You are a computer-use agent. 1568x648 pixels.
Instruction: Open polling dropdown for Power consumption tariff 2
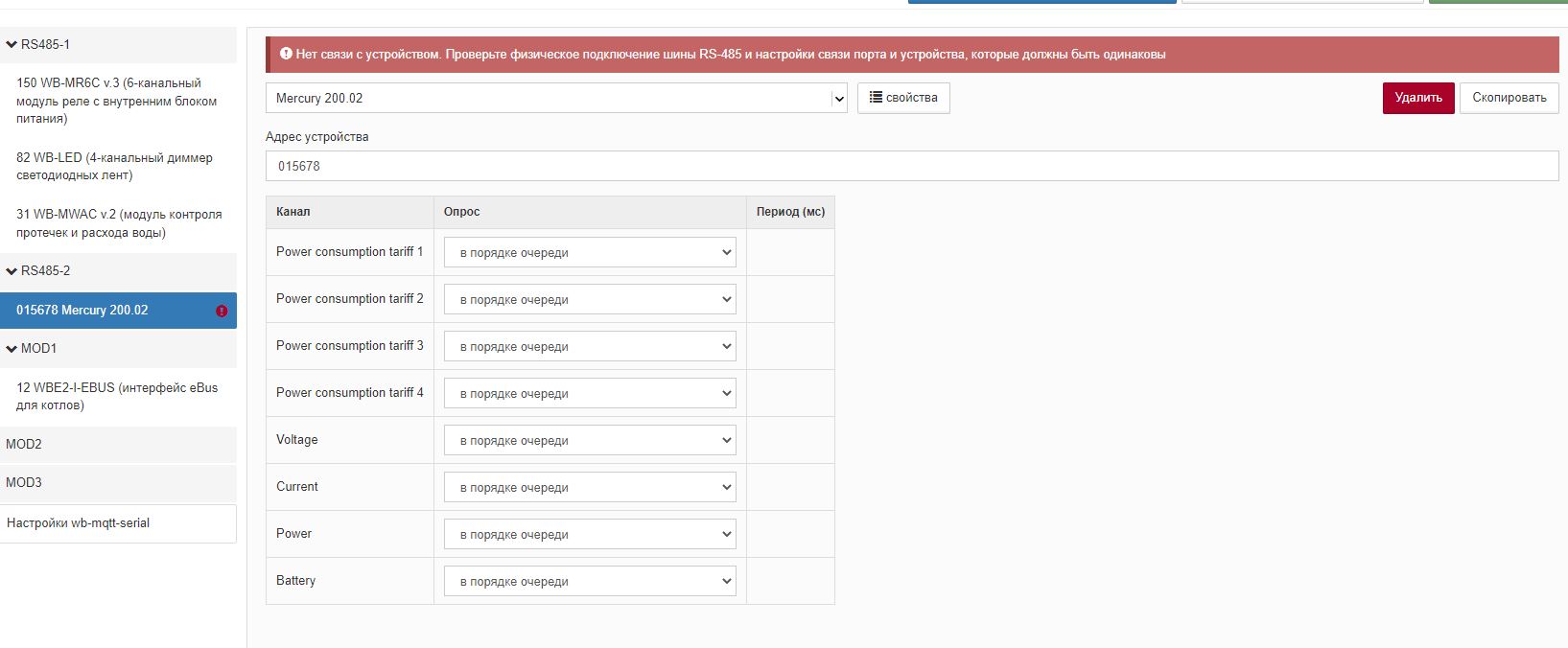pyautogui.click(x=590, y=299)
